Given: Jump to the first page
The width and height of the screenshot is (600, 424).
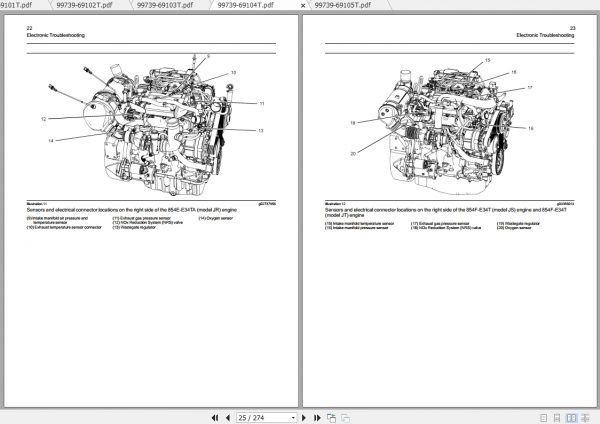Looking at the screenshot, I should point(215,418).
